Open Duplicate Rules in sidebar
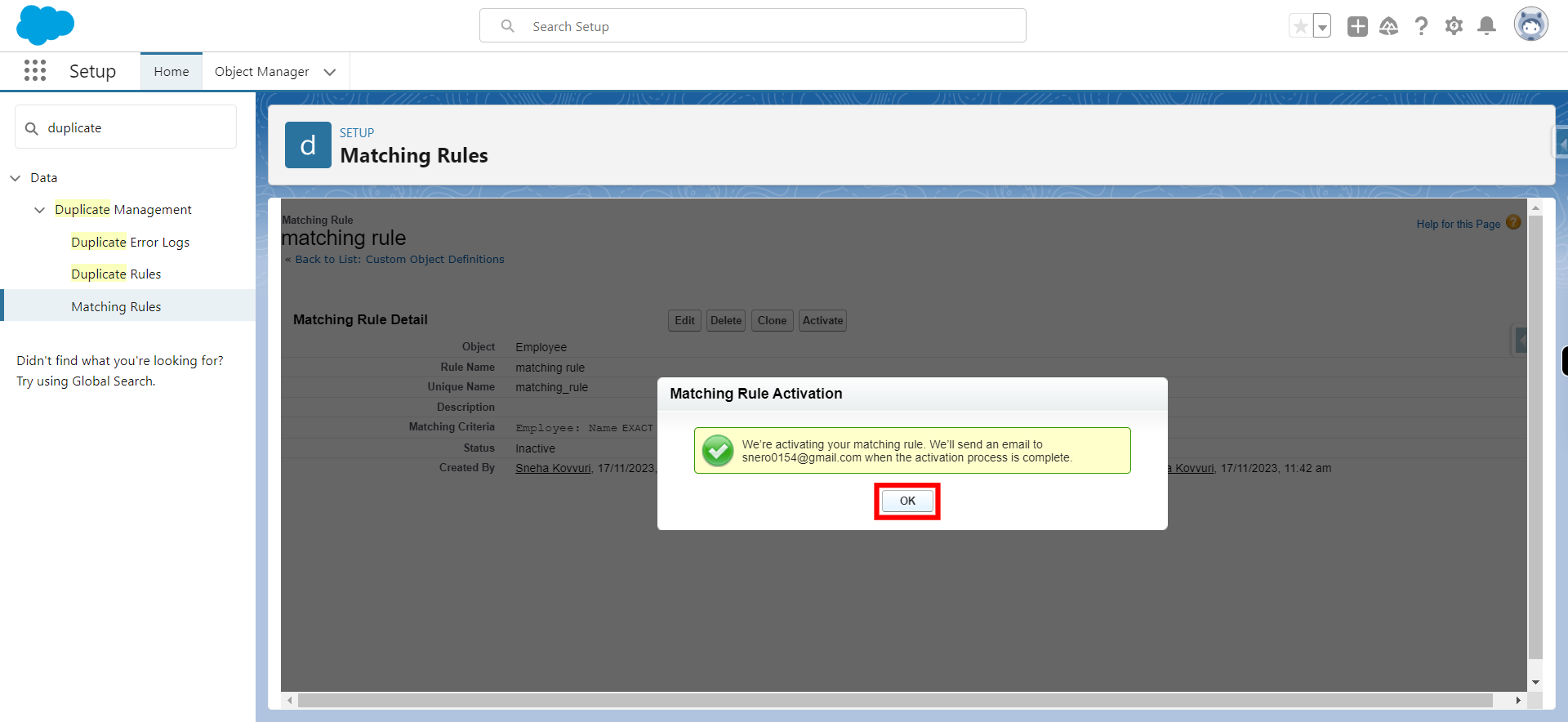 (x=116, y=274)
